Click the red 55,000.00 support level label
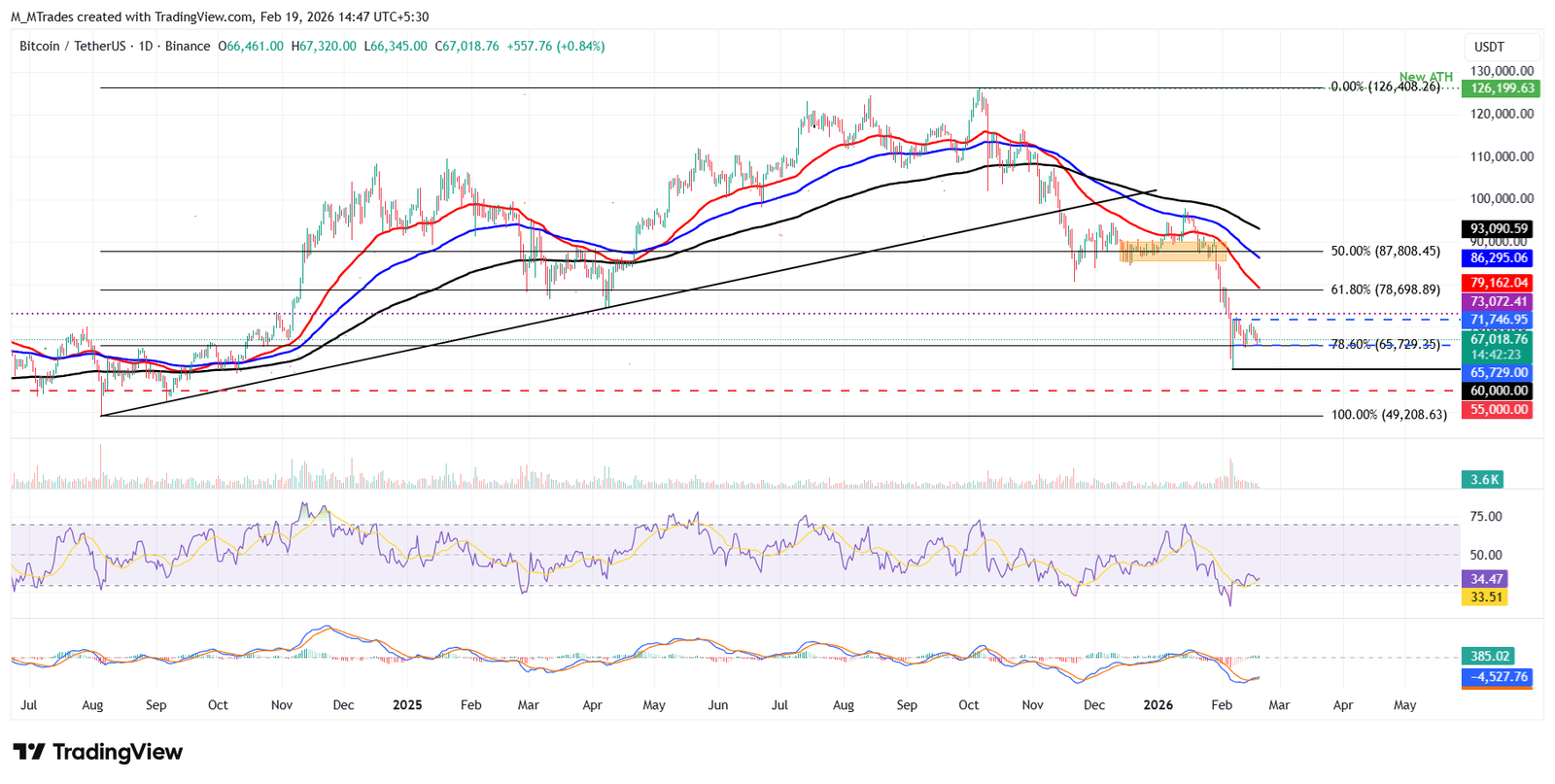The height and width of the screenshot is (784, 1555). [x=1500, y=410]
